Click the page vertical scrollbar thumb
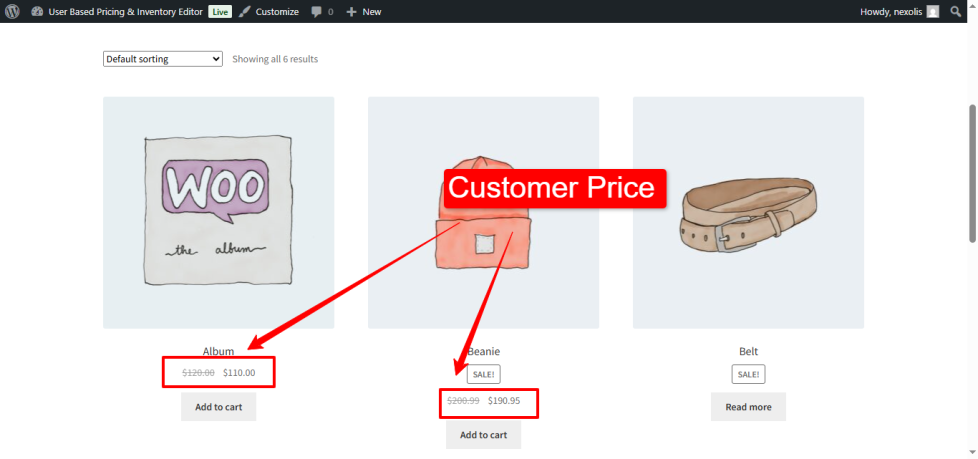This screenshot has height=459, width=978. click(x=972, y=173)
